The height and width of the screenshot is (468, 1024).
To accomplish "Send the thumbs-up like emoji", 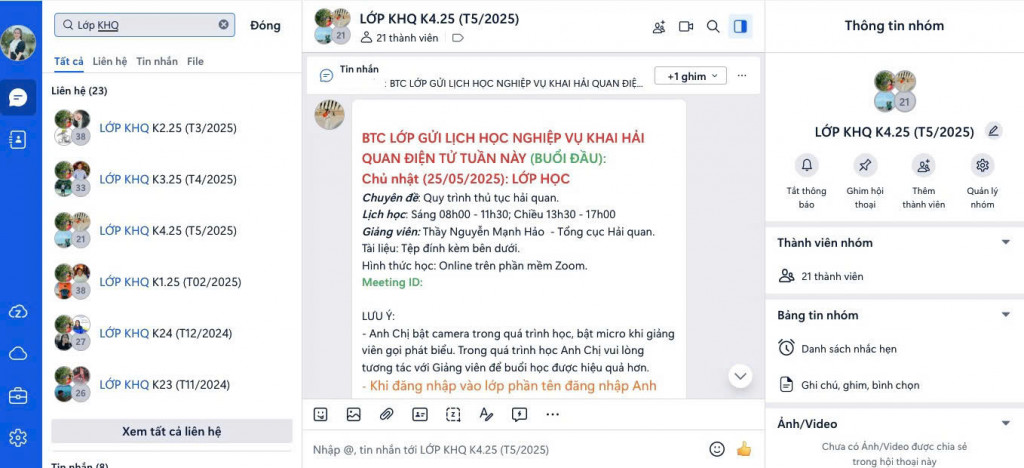I will (x=744, y=449).
